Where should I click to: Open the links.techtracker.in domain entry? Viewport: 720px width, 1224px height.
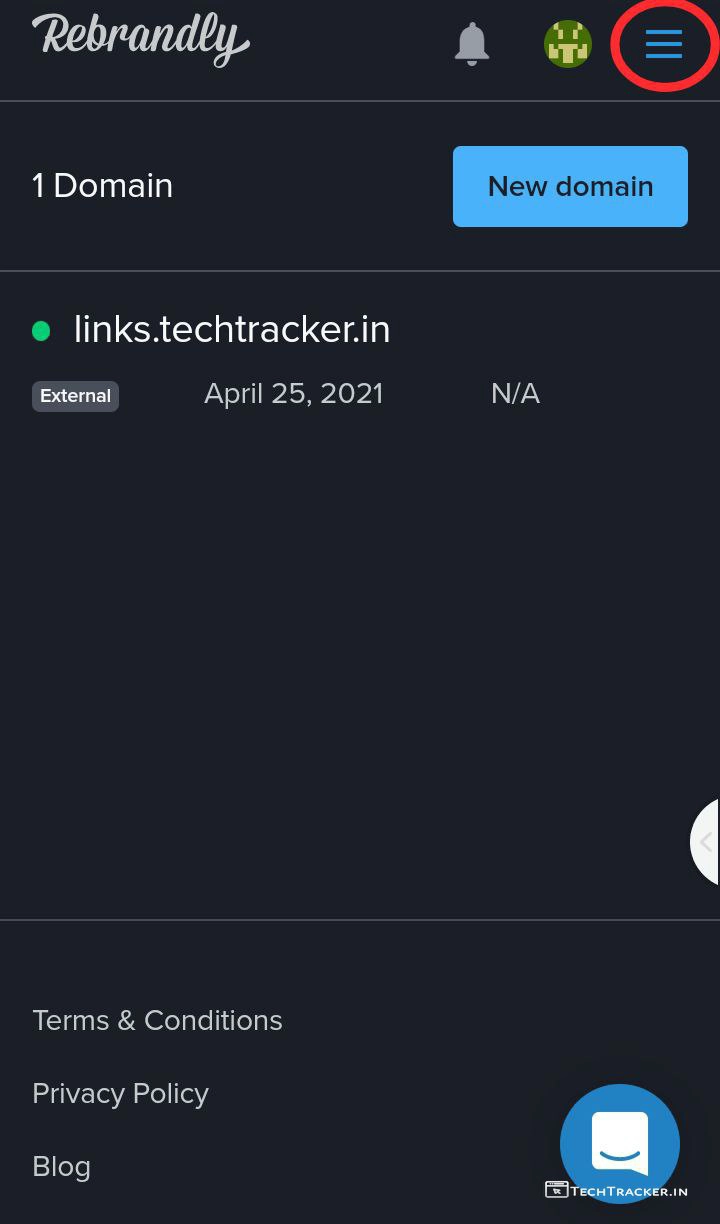pos(232,330)
